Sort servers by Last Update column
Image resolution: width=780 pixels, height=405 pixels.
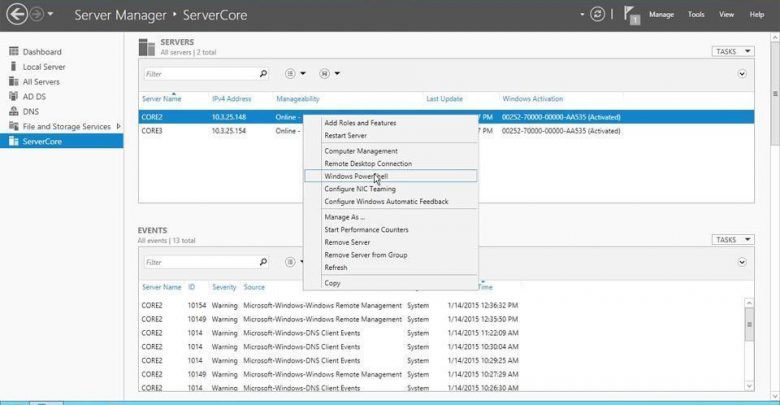(x=444, y=99)
